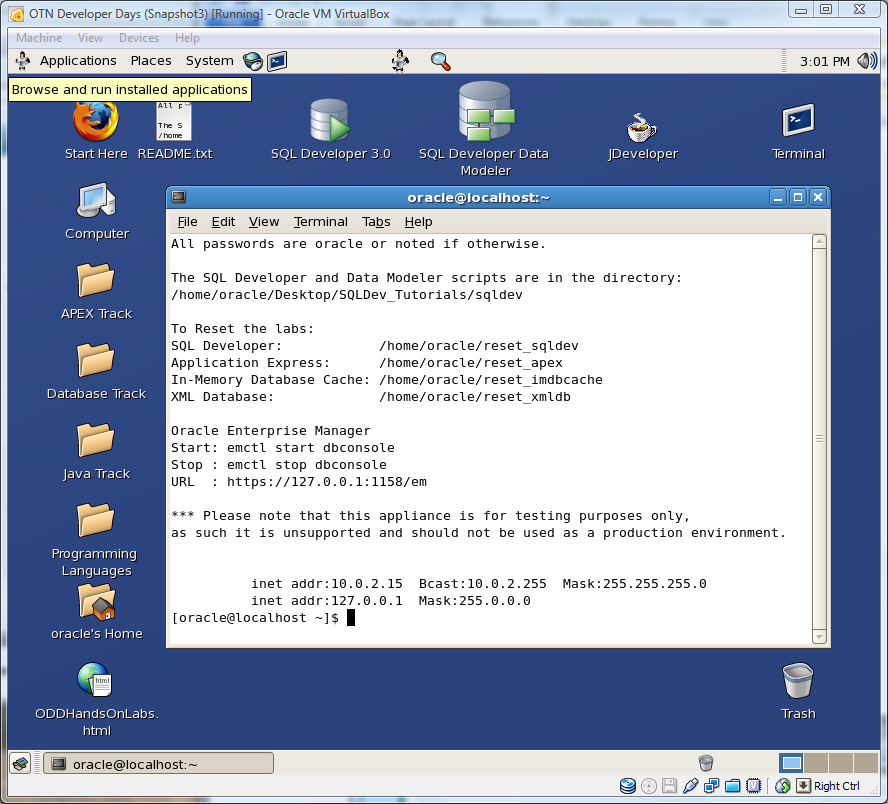Launch SQL Developer 3.0 from desktop
This screenshot has height=804, width=888.
point(330,120)
